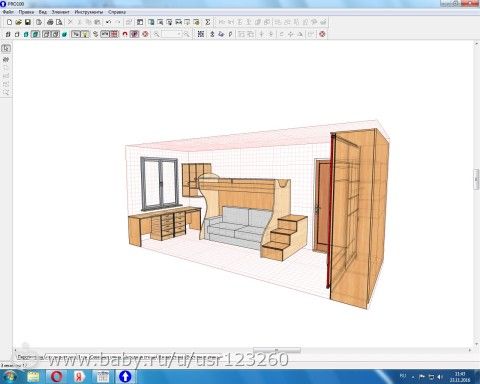The height and width of the screenshot is (384, 480).
Task: Toggle semi-transparency display button
Action: pos(56,34)
